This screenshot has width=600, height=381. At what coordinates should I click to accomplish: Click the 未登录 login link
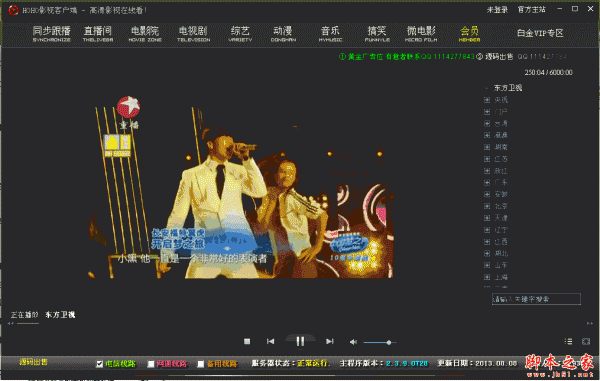click(497, 10)
